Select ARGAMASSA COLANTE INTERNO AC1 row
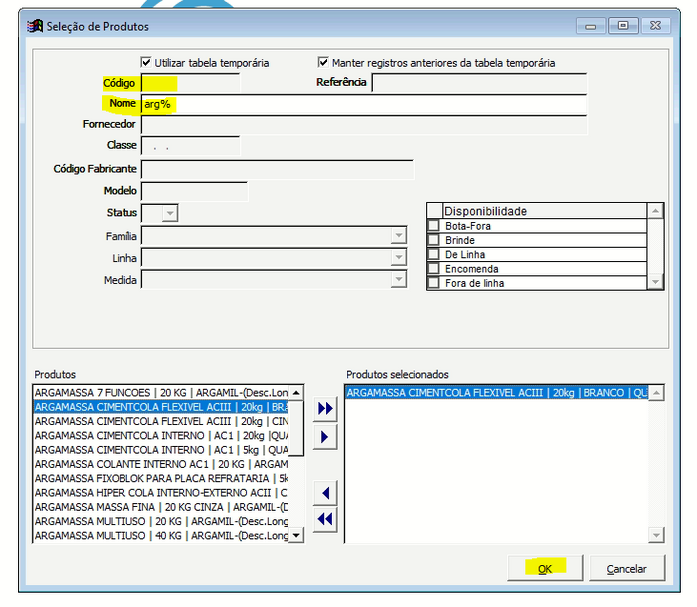697x607 pixels. (x=161, y=464)
